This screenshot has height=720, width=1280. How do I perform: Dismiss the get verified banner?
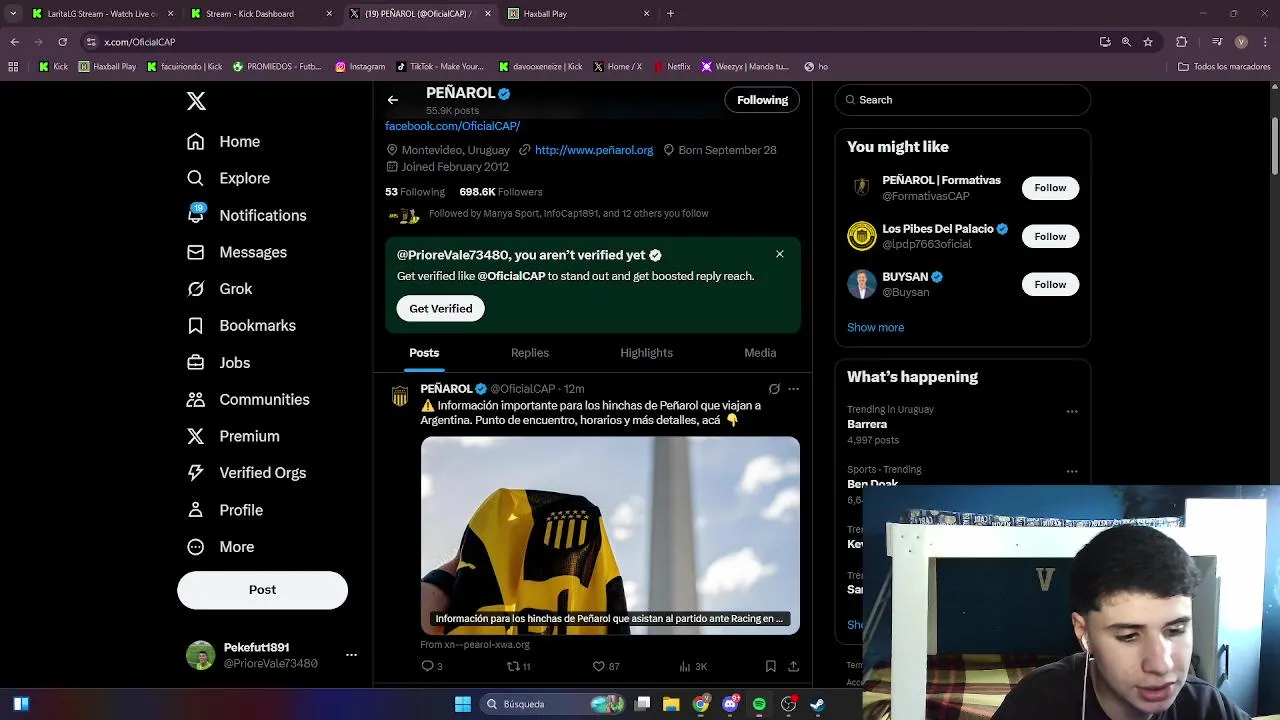pyautogui.click(x=780, y=254)
